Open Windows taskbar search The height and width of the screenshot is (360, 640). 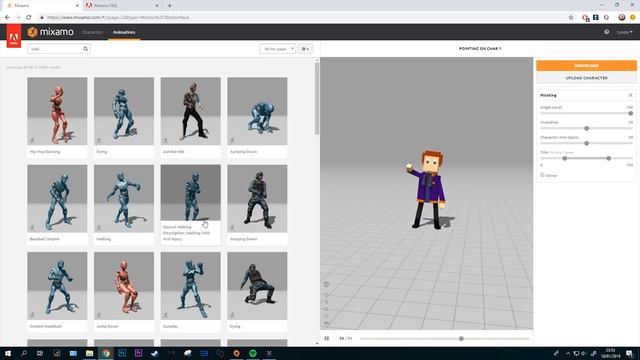pyautogui.click(x=24, y=353)
